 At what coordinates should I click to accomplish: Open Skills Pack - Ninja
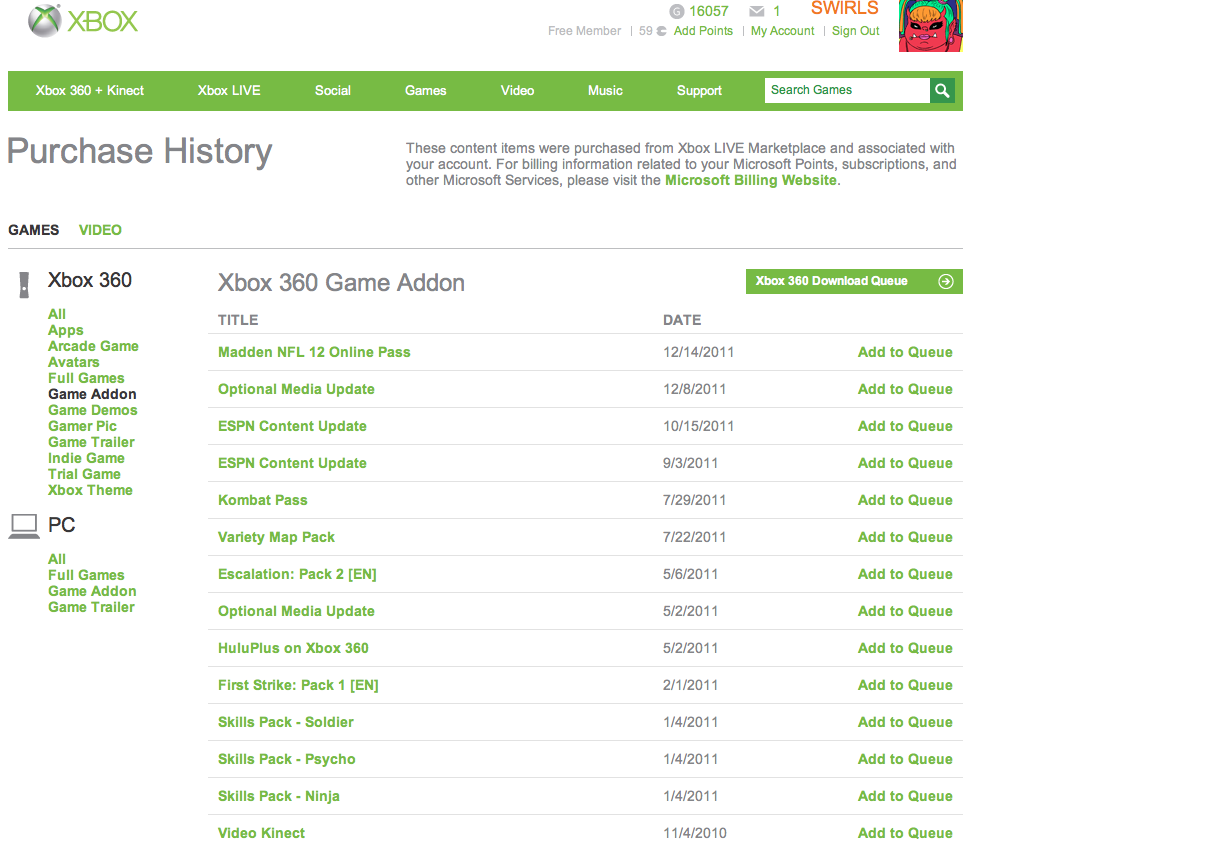pyautogui.click(x=279, y=796)
